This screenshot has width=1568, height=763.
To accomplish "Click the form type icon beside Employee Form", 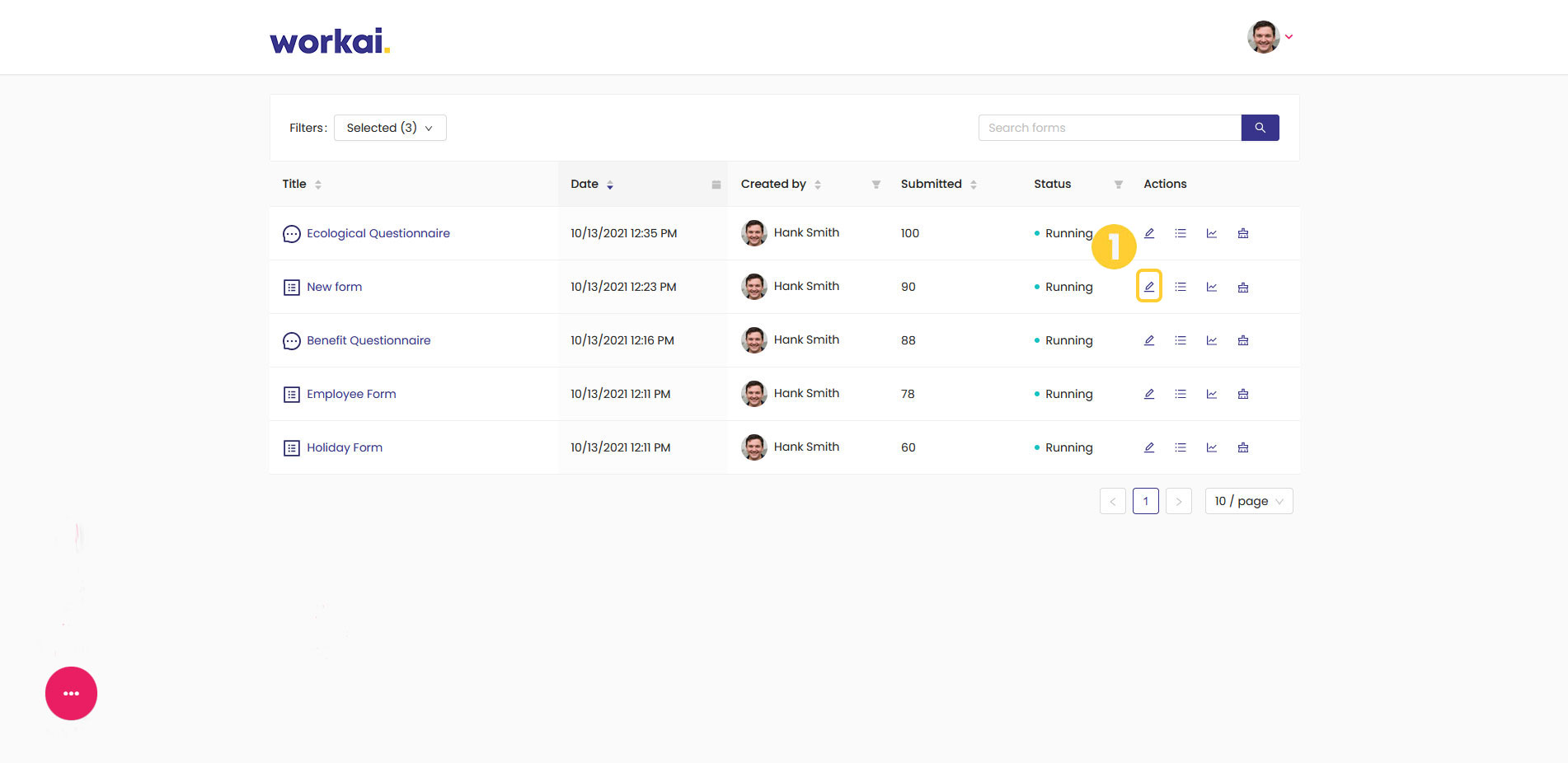I will [x=291, y=395].
